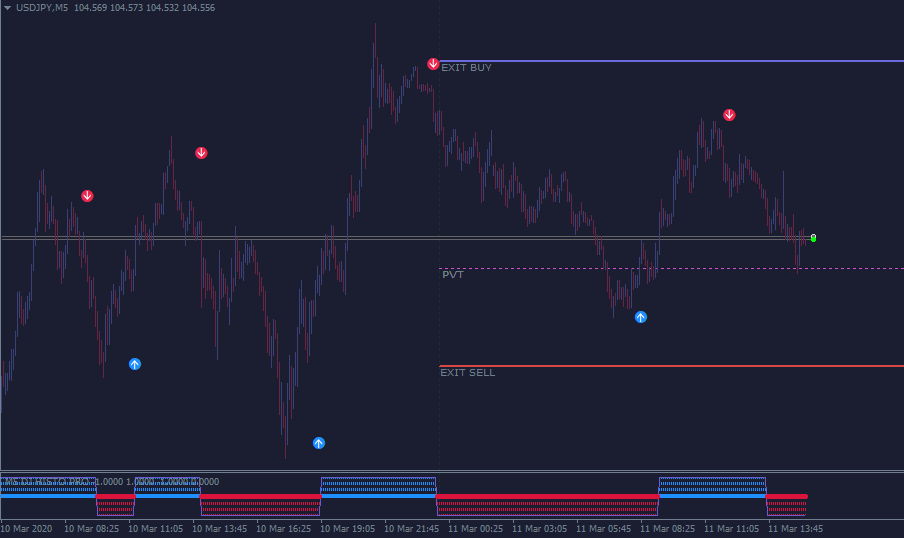Select the second red down arrow from the left
Image resolution: width=904 pixels, height=538 pixels.
tap(201, 153)
